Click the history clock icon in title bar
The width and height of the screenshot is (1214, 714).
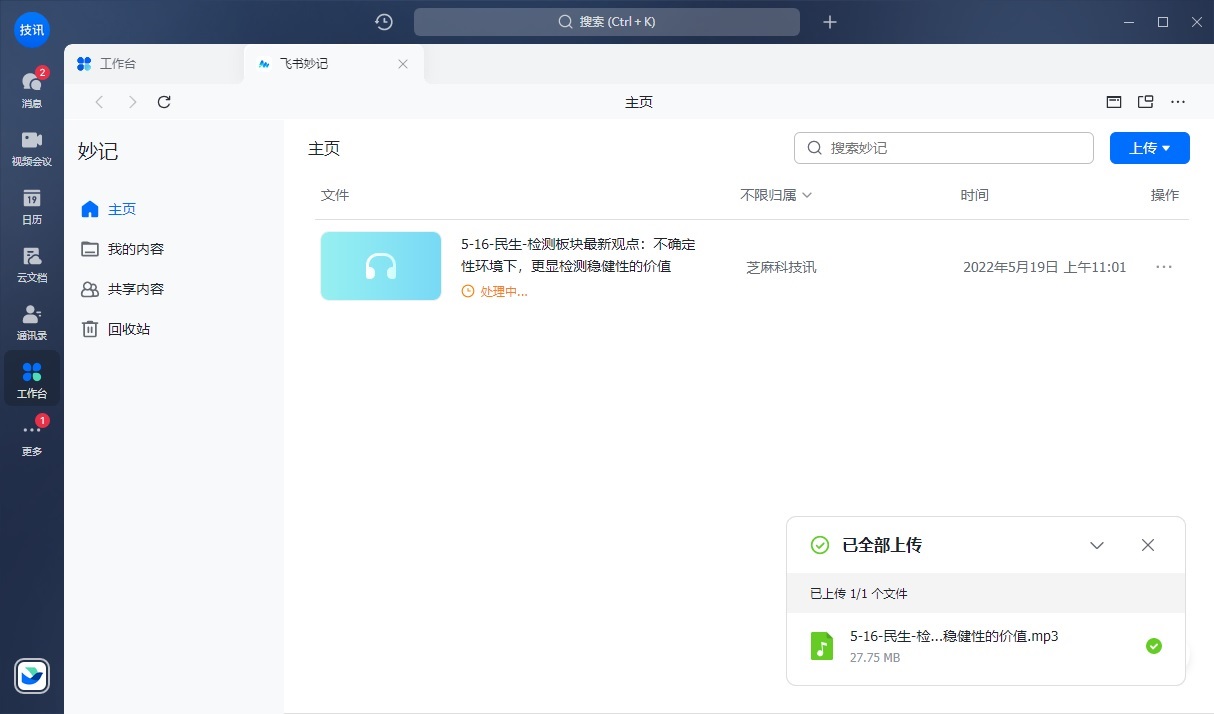click(x=383, y=21)
